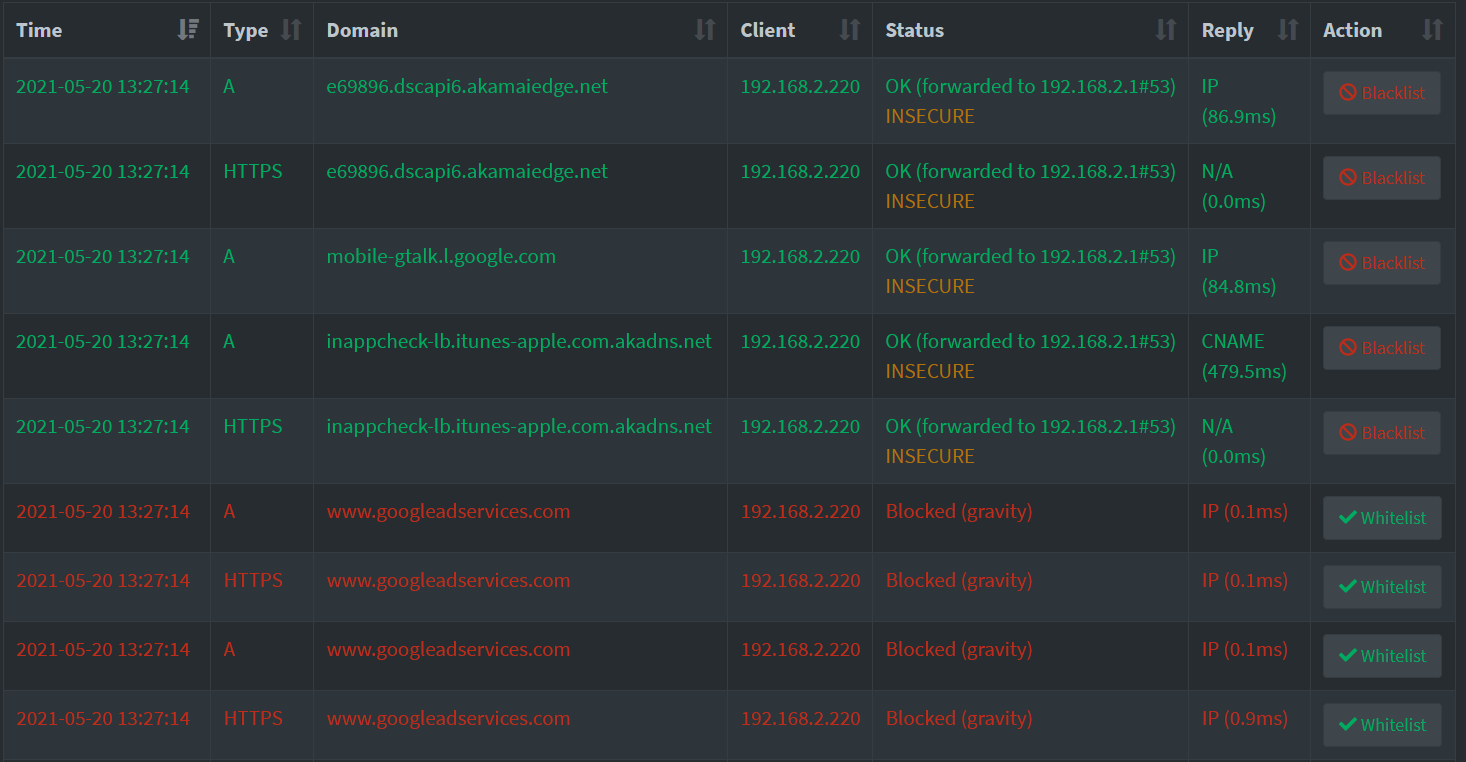This screenshot has width=1466, height=762.
Task: Click the sort arrows beside Reply header
Action: pyautogui.click(x=1288, y=30)
